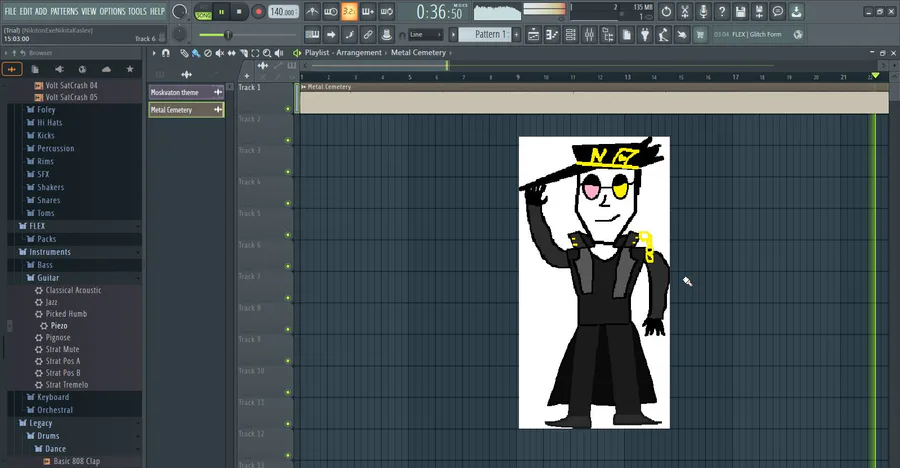Open the PATTERNS menu
Screen dimensions: 900x468
(x=64, y=11)
